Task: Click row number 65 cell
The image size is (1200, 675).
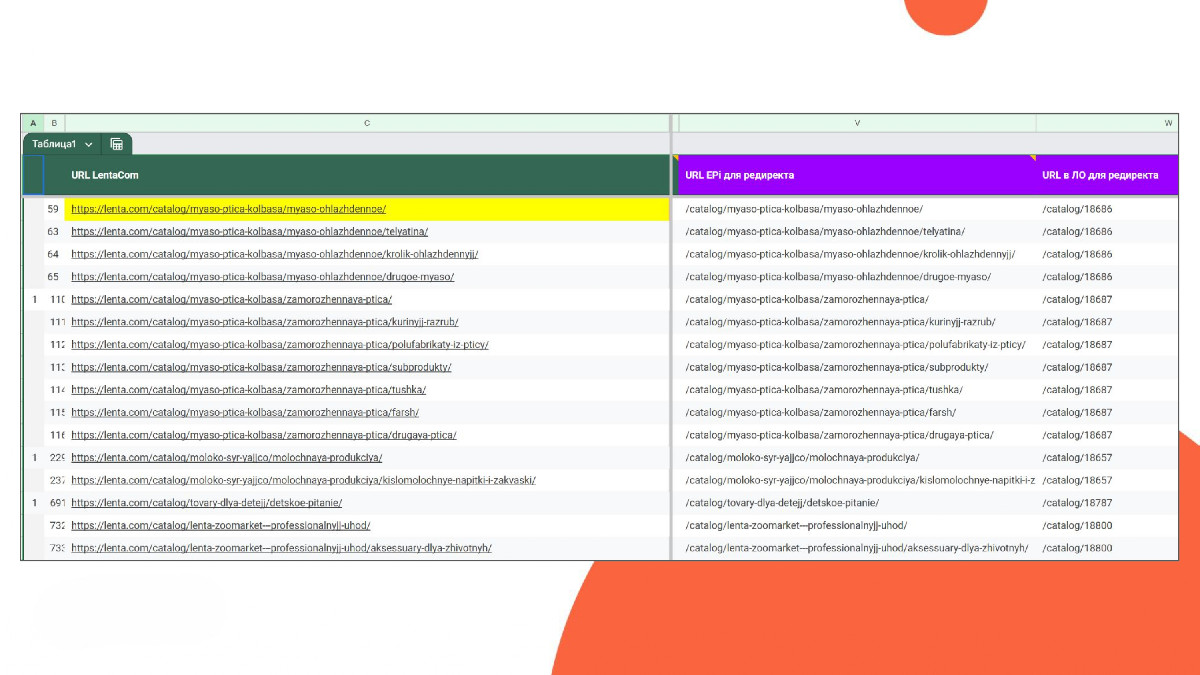Action: (x=54, y=277)
